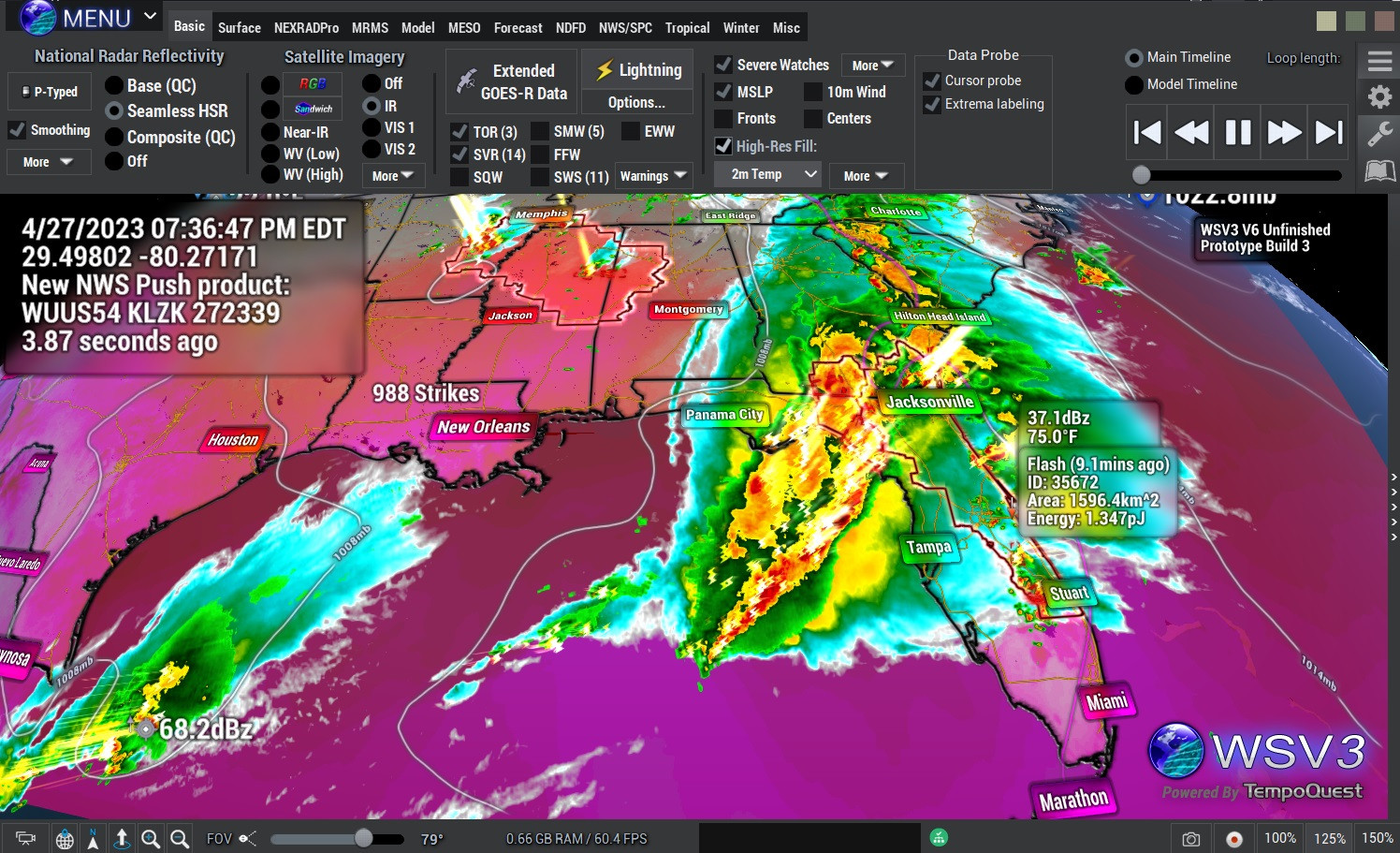
Task: Set UI scale to 125%
Action: 1329,838
